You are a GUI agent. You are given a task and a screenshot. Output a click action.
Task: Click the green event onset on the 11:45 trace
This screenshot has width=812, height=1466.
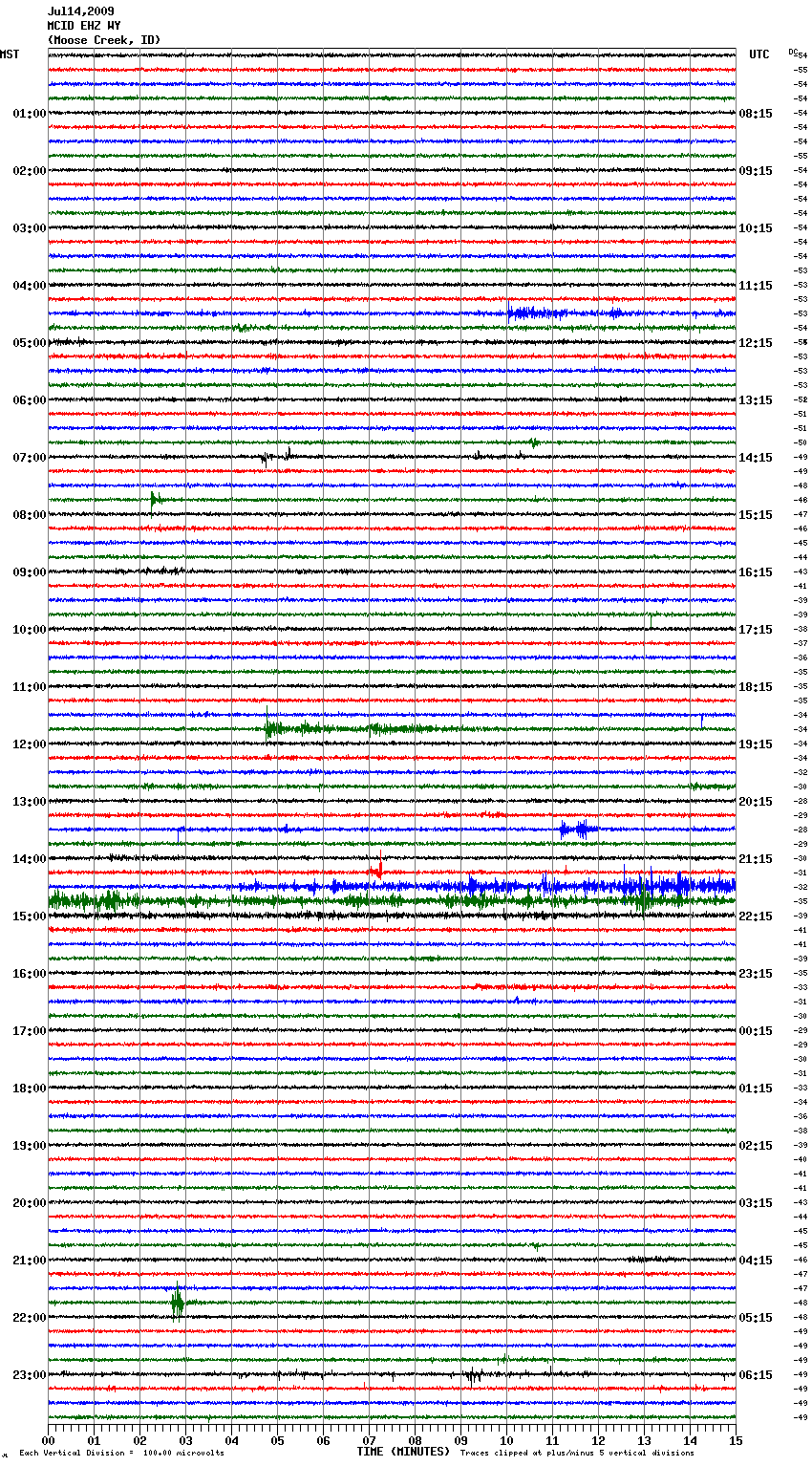point(271,729)
